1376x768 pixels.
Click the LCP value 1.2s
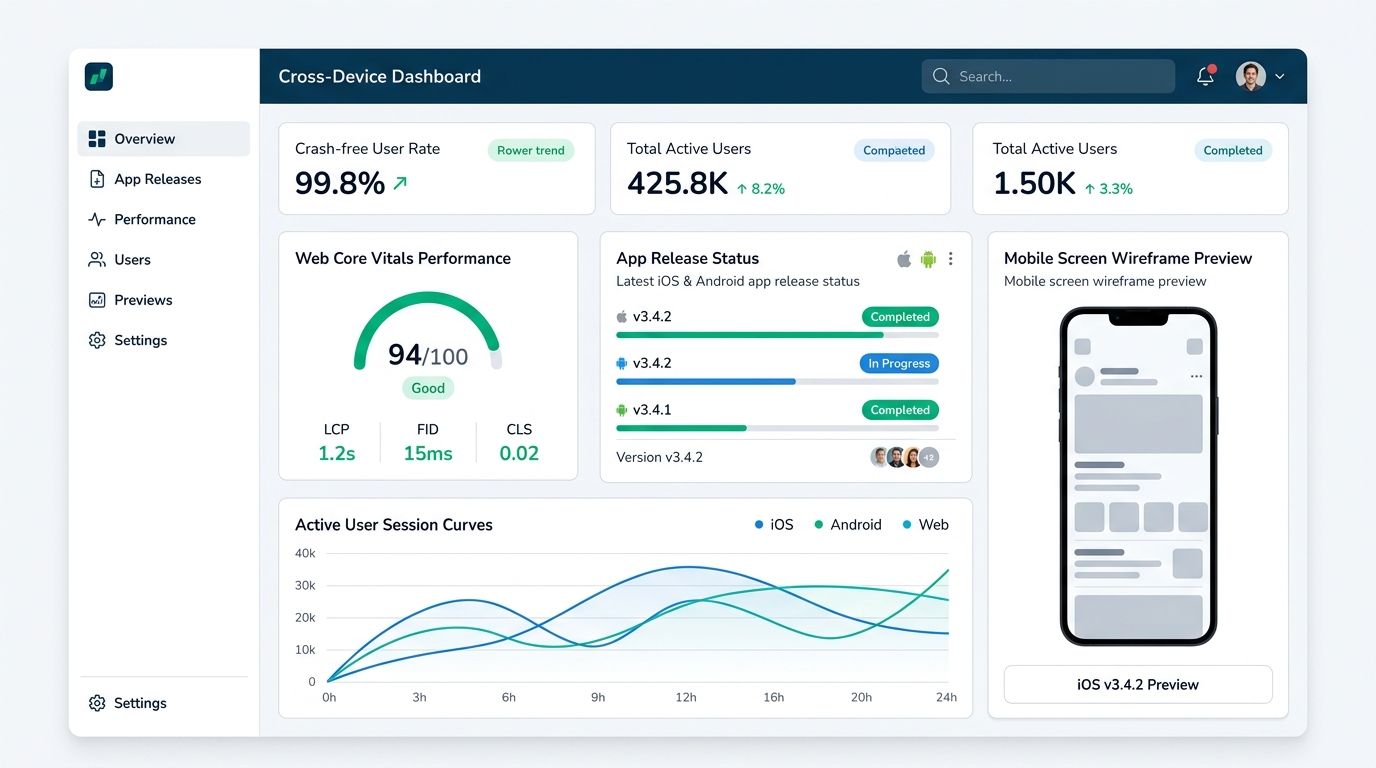coord(337,453)
